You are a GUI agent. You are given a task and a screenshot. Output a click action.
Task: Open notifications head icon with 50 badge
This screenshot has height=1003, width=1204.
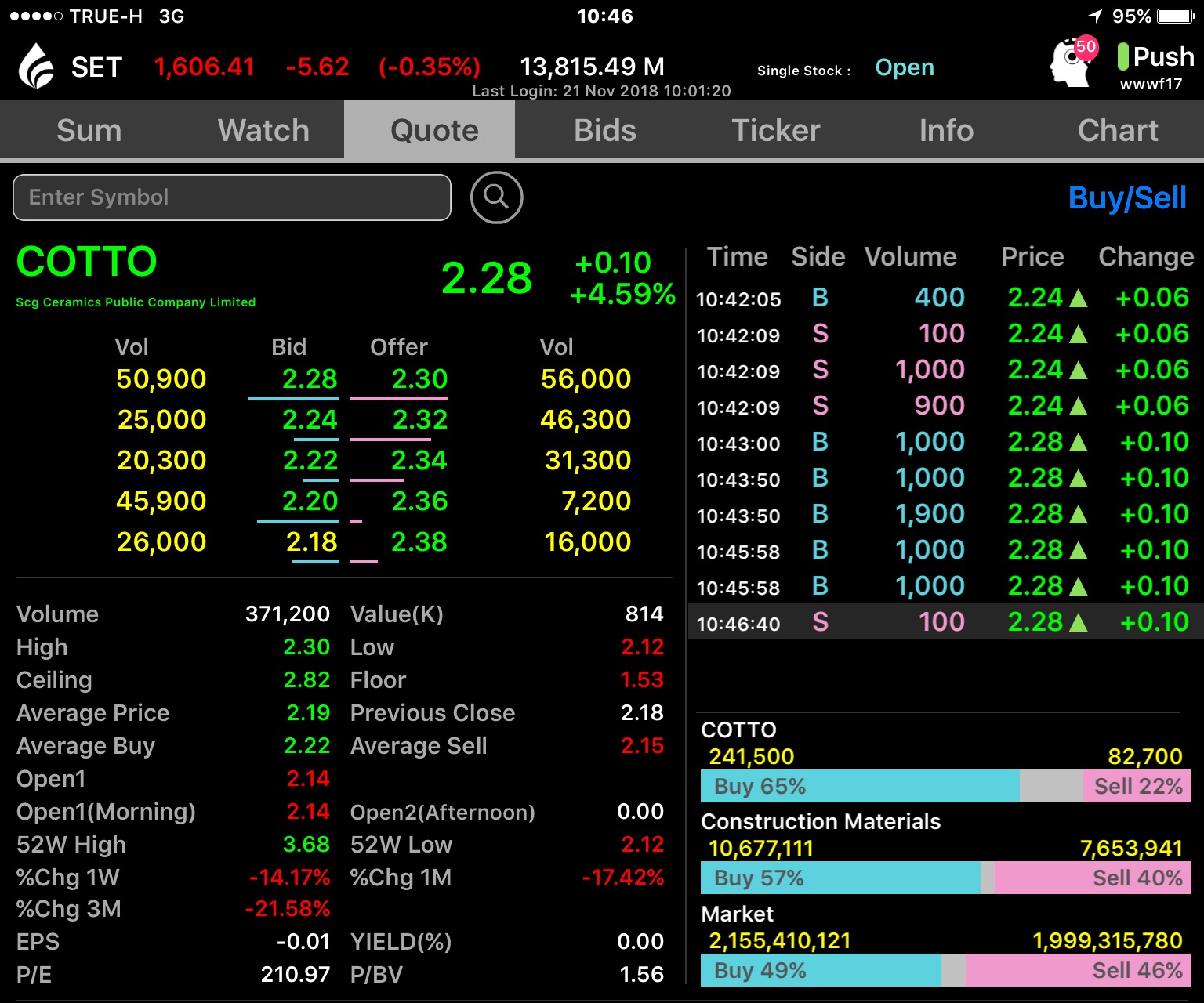pyautogui.click(x=1072, y=60)
